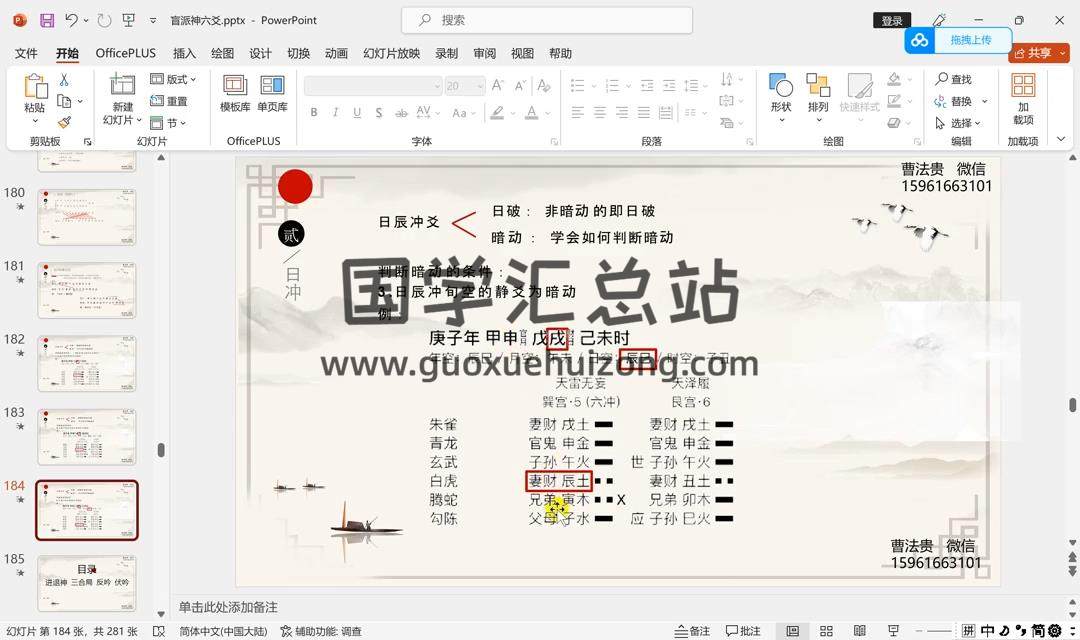This screenshot has width=1080, height=640.
Task: Align text to the left
Action: coord(578,112)
